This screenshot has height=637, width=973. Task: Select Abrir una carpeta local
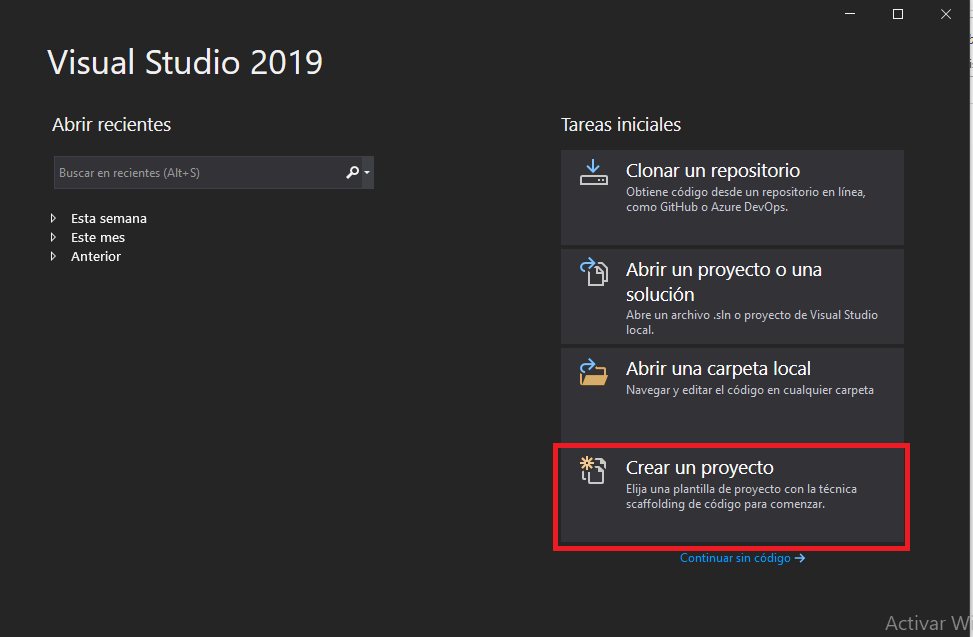[x=732, y=395]
